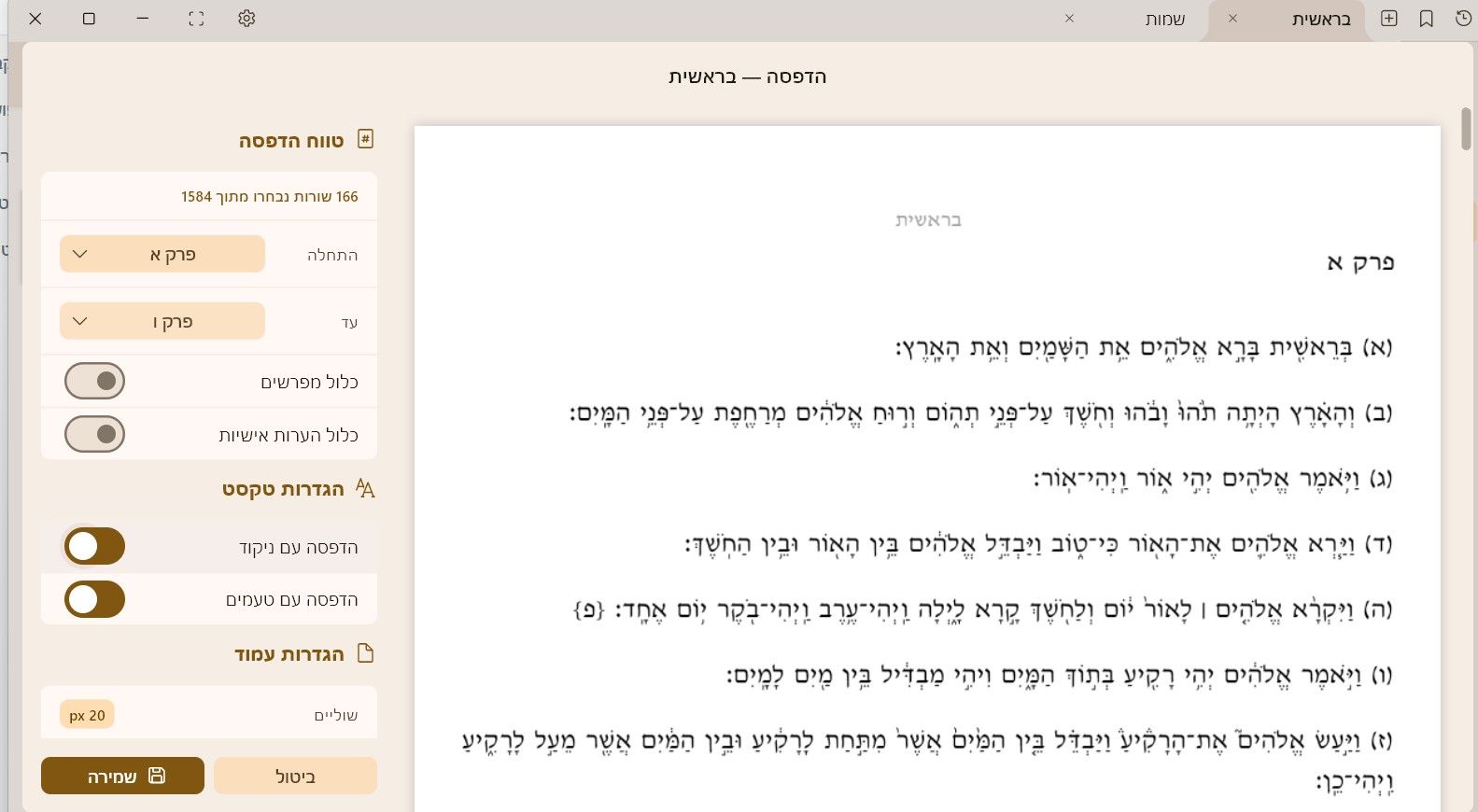Click the bookmark icon in the title bar
The height and width of the screenshot is (812, 1478).
point(1427,19)
